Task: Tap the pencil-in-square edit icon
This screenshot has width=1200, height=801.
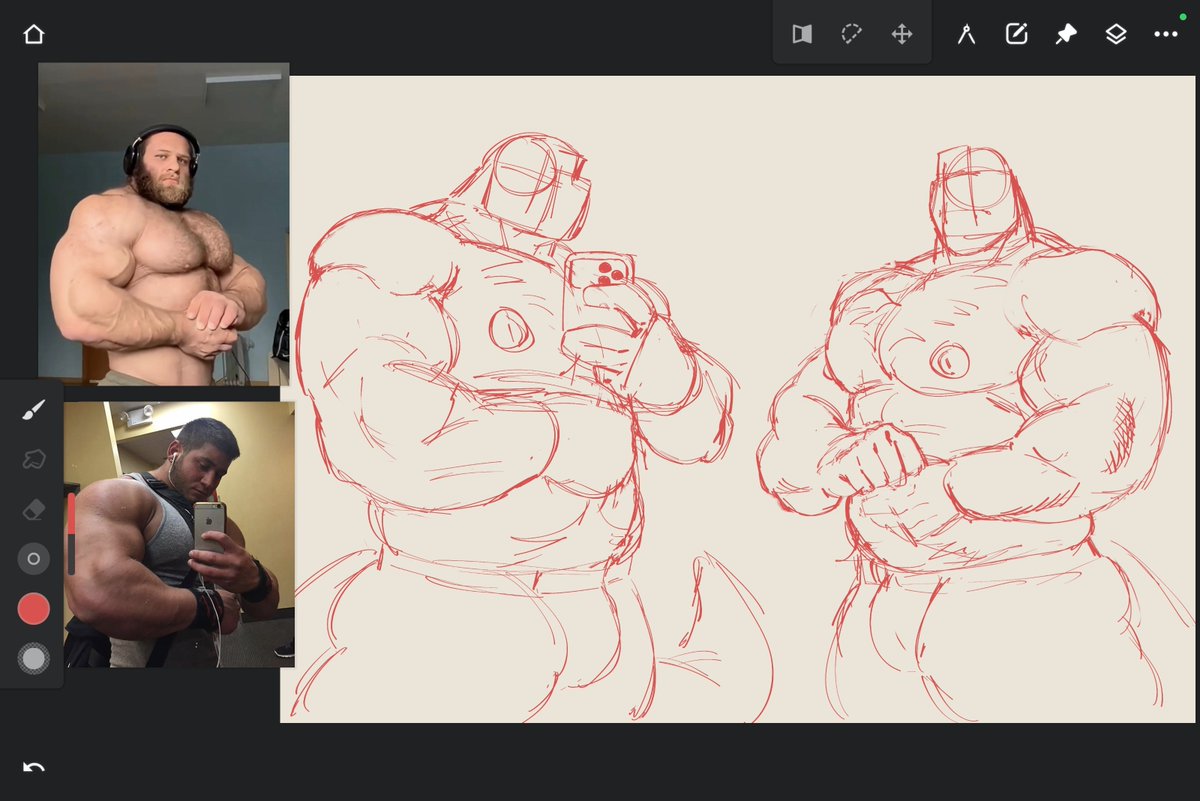Action: [x=1016, y=34]
